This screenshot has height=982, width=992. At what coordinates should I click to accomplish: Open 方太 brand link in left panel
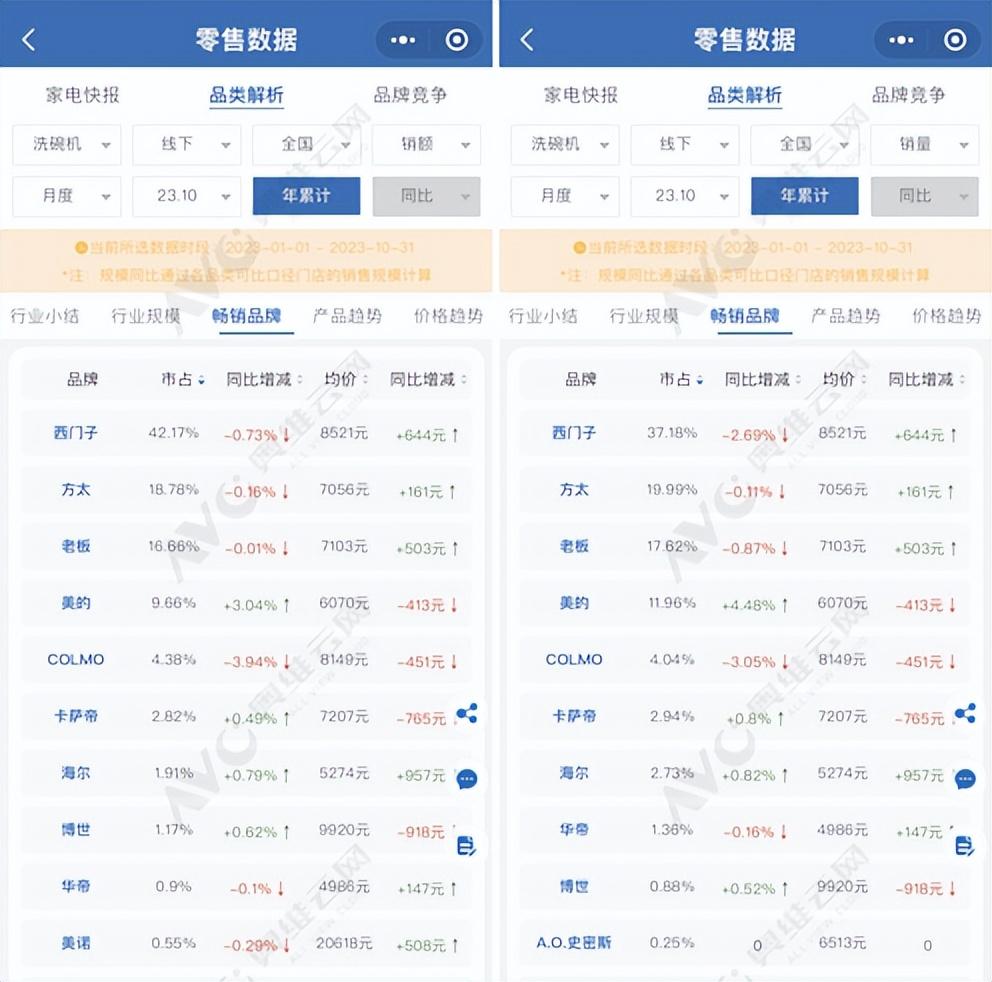[x=76, y=490]
